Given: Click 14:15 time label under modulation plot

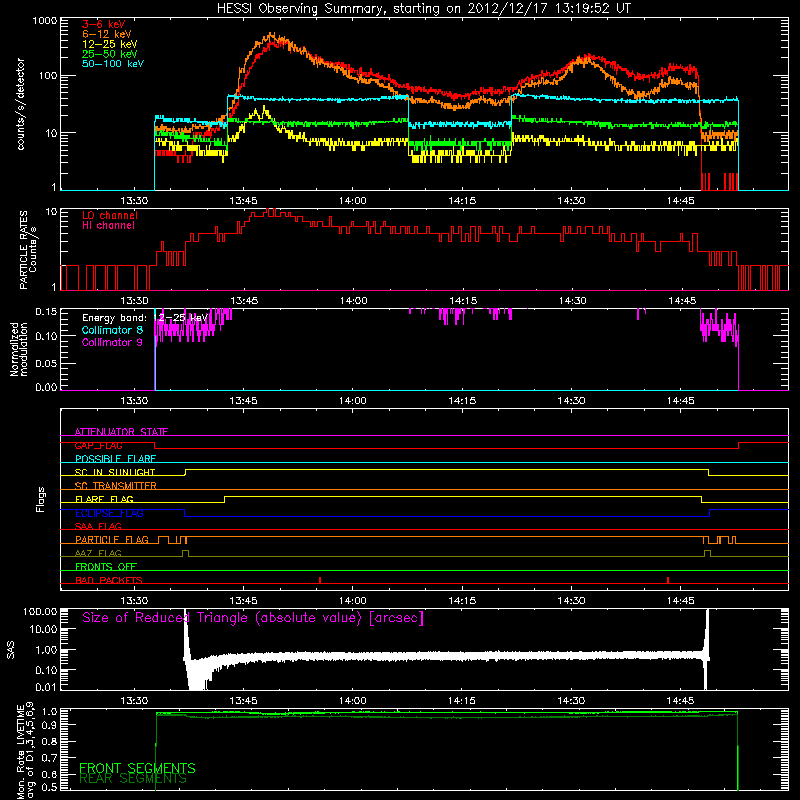Looking at the screenshot, I should 462,401.
